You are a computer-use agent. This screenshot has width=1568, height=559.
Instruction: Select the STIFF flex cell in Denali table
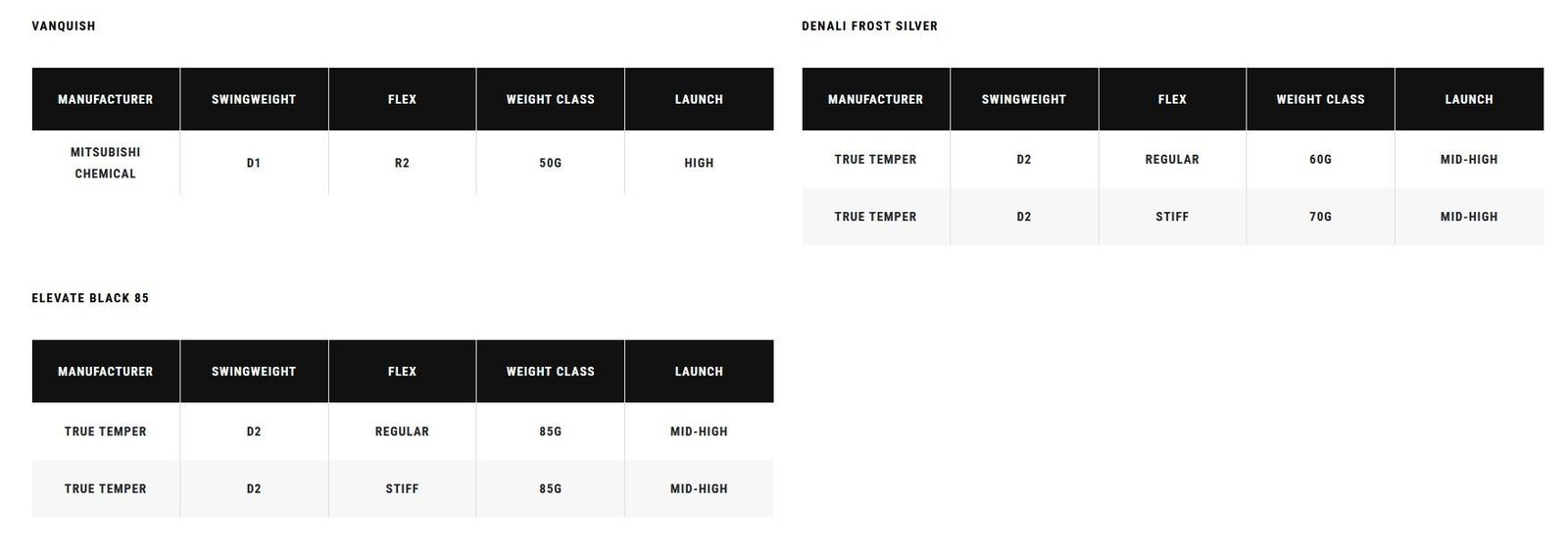[1172, 217]
